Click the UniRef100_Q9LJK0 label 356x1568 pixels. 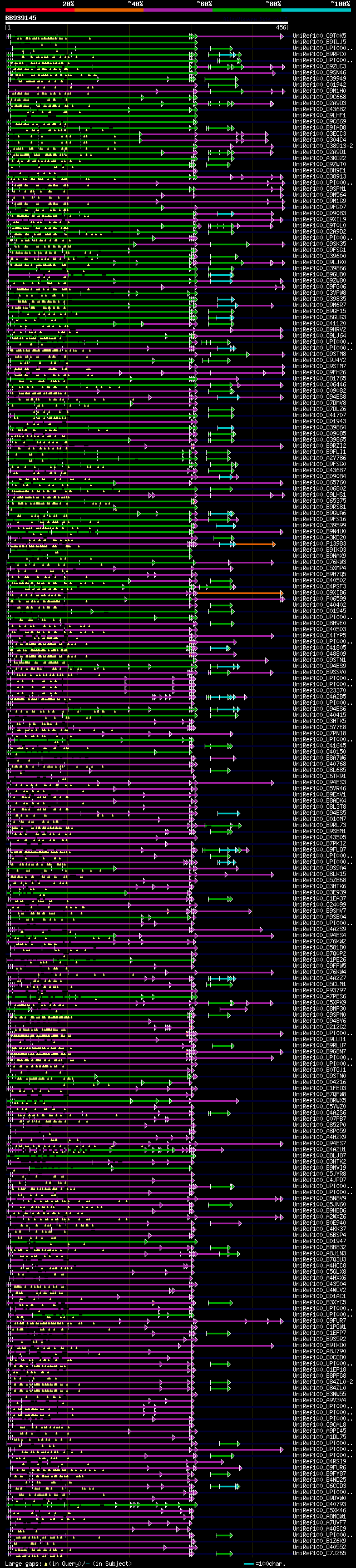coord(319,263)
